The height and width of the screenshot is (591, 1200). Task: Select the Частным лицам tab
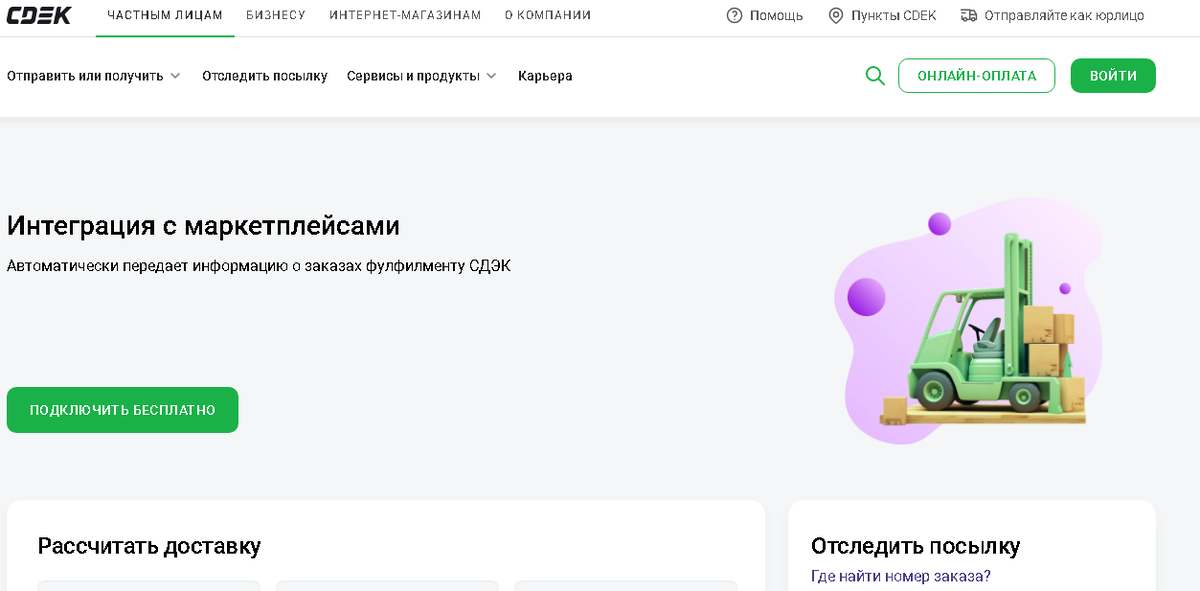click(165, 15)
